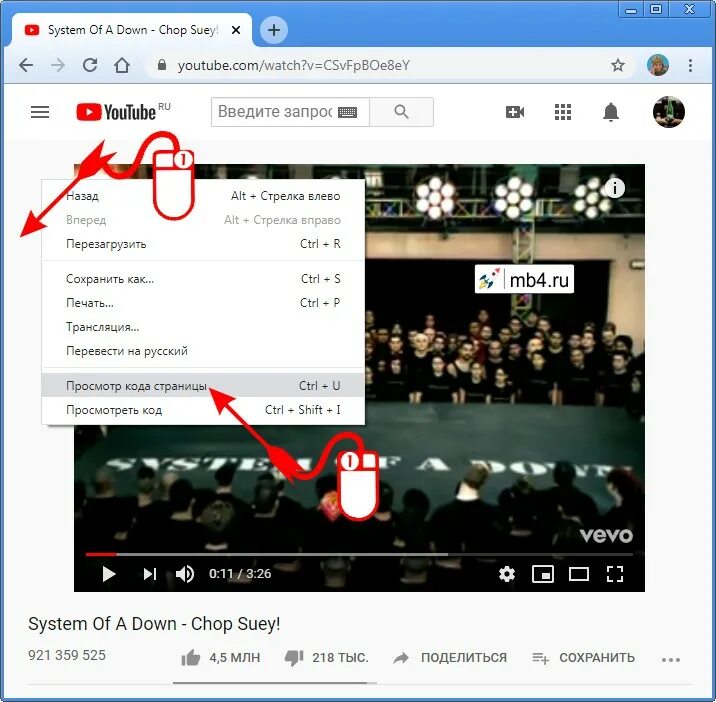The height and width of the screenshot is (702, 716).
Task: Click the search magnifier button
Action: point(401,112)
